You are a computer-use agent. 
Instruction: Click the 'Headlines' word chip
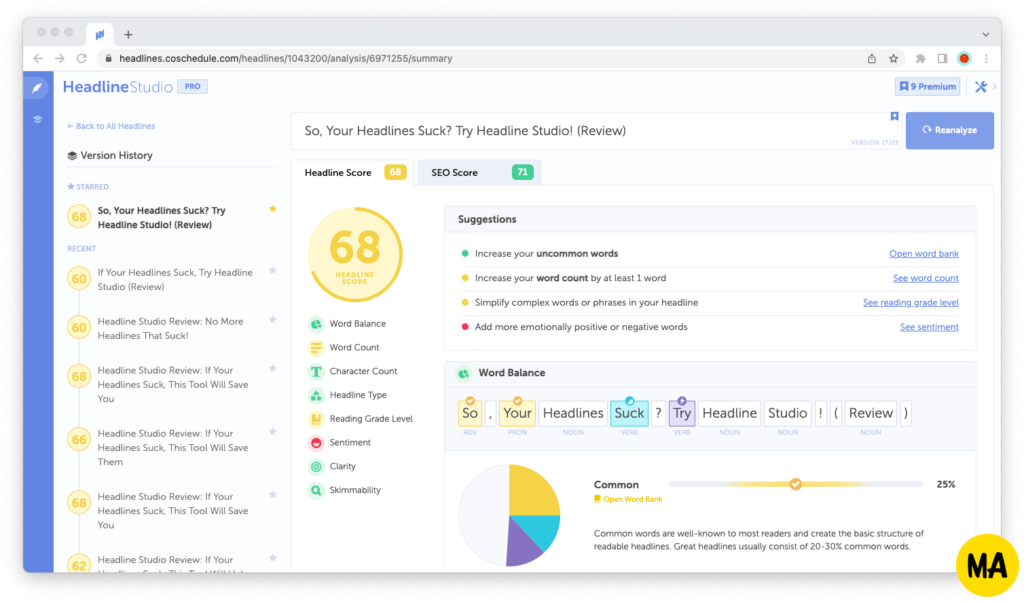click(573, 413)
